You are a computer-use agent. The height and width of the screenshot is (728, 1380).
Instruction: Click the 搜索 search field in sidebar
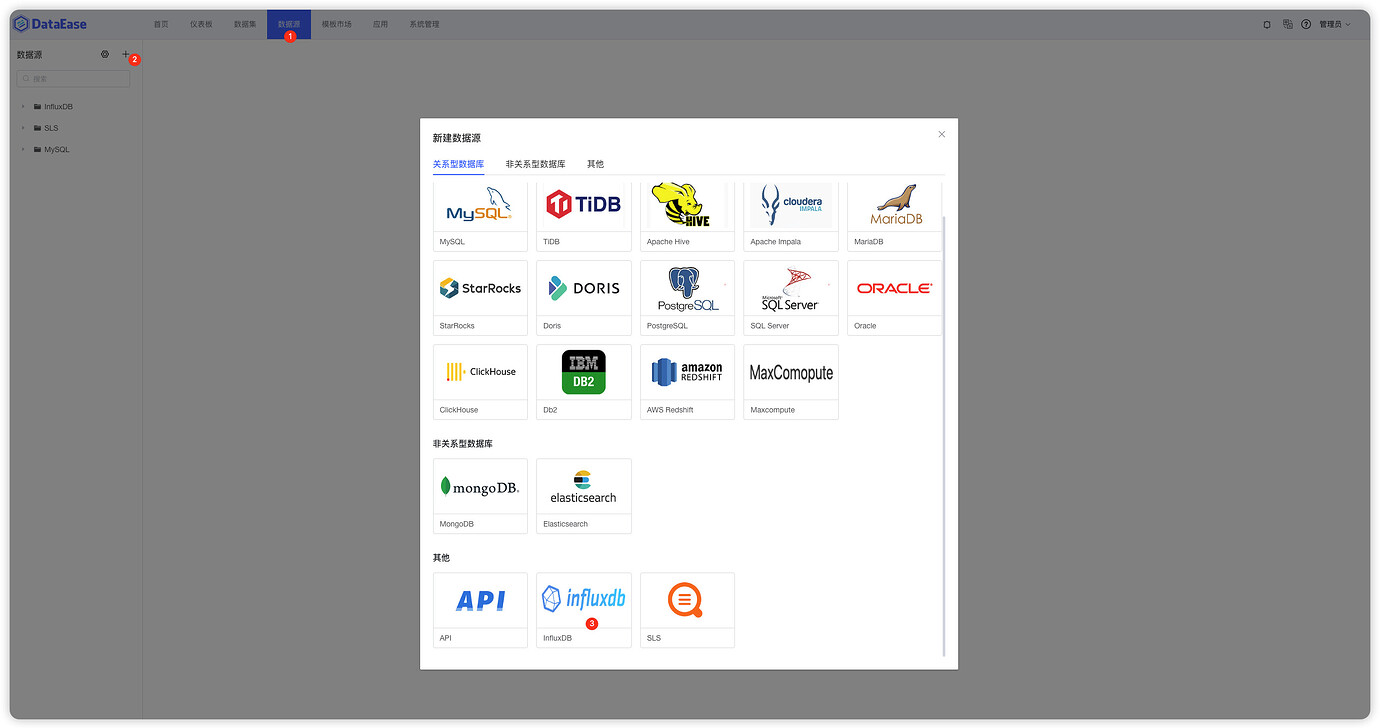(74, 79)
